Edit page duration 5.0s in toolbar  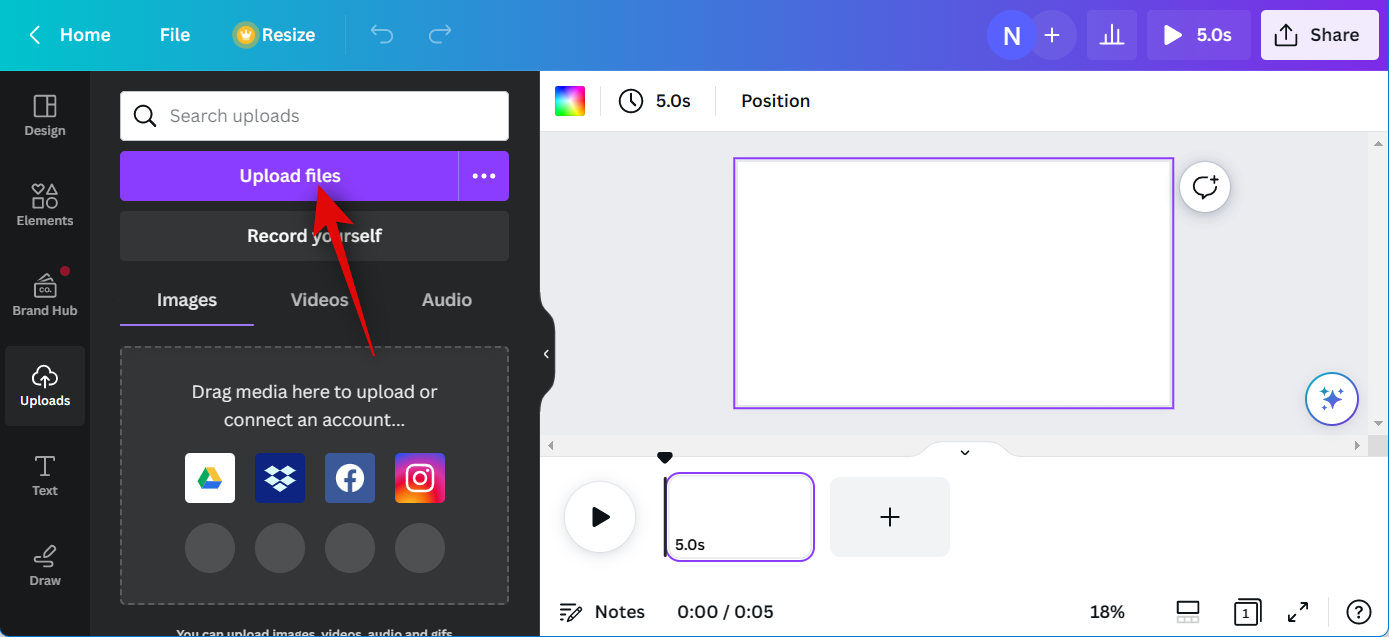point(655,101)
